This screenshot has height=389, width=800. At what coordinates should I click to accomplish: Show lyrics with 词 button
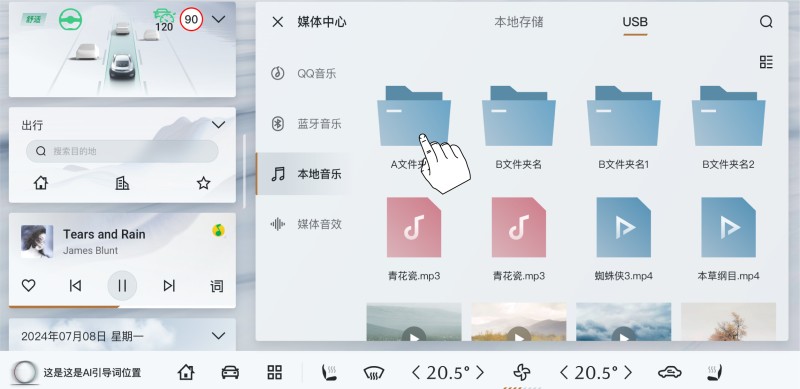(x=216, y=286)
